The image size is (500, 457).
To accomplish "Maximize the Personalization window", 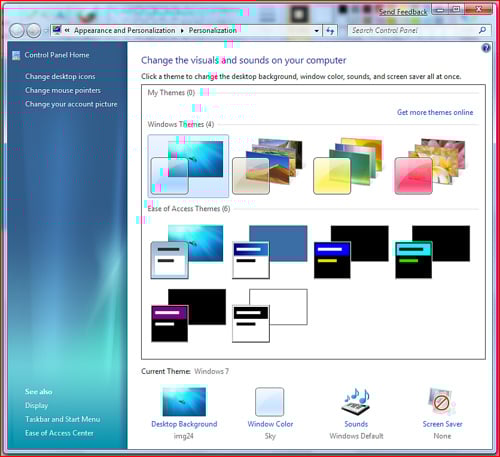I will [x=456, y=9].
